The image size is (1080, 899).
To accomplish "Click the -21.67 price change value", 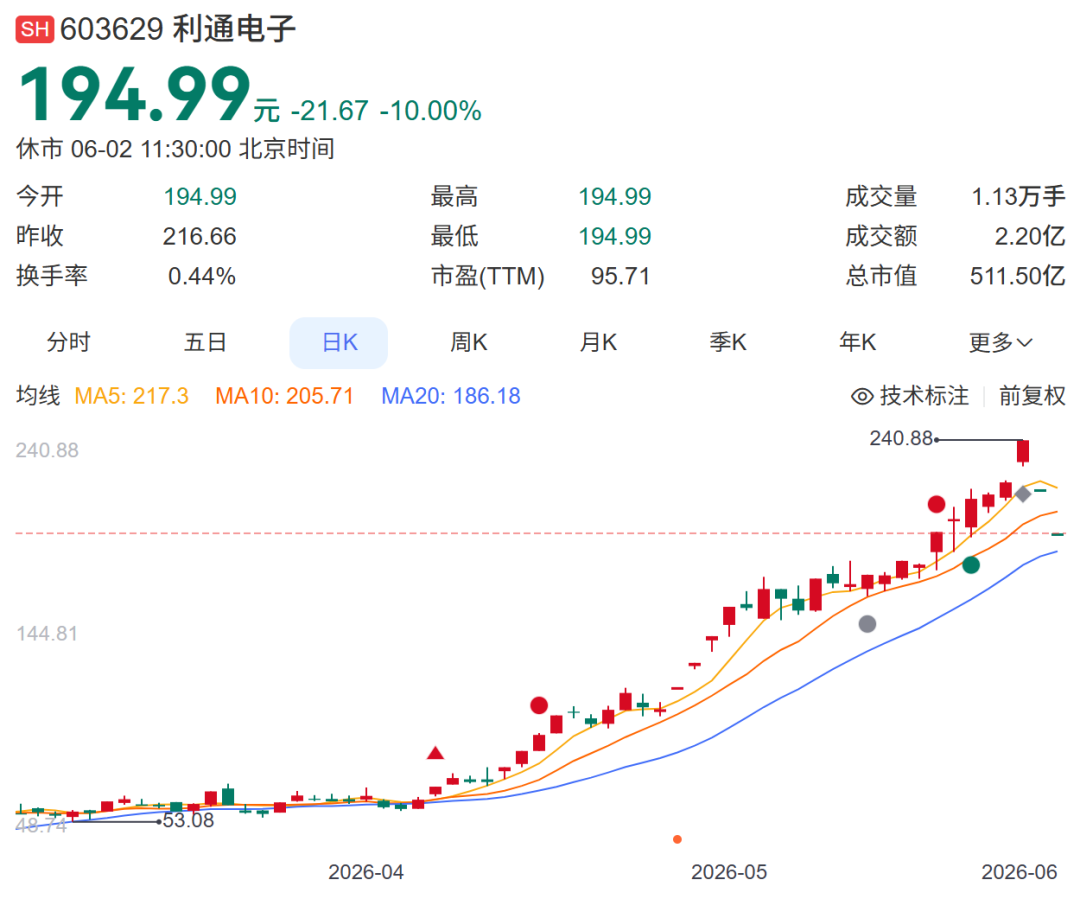I will (330, 111).
